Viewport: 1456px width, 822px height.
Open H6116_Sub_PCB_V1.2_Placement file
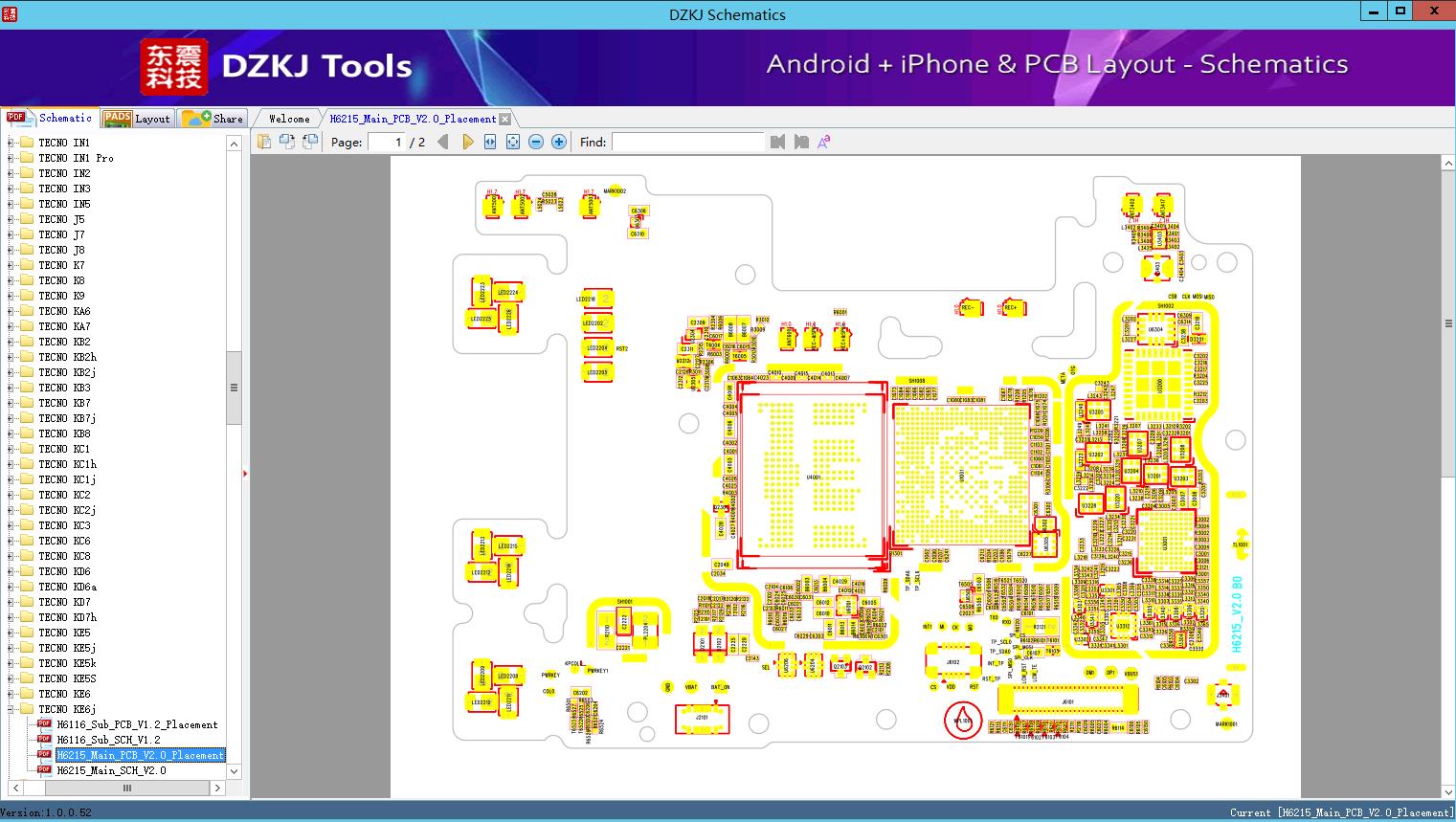click(x=137, y=724)
